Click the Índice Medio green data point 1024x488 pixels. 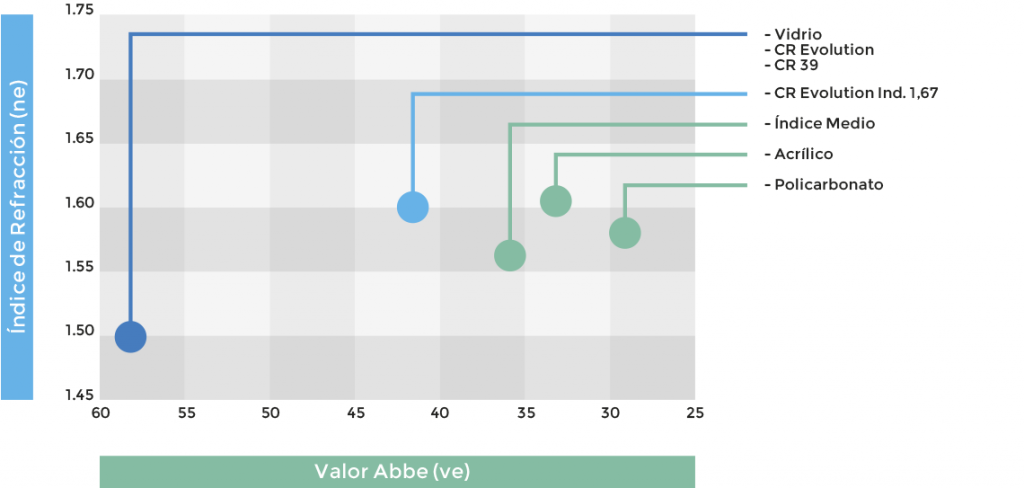(x=510, y=256)
